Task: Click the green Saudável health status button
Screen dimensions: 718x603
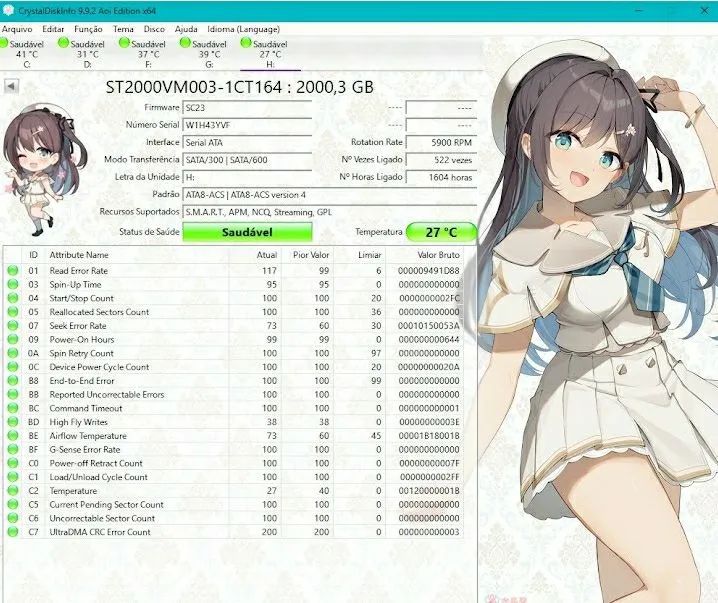Action: (247, 232)
